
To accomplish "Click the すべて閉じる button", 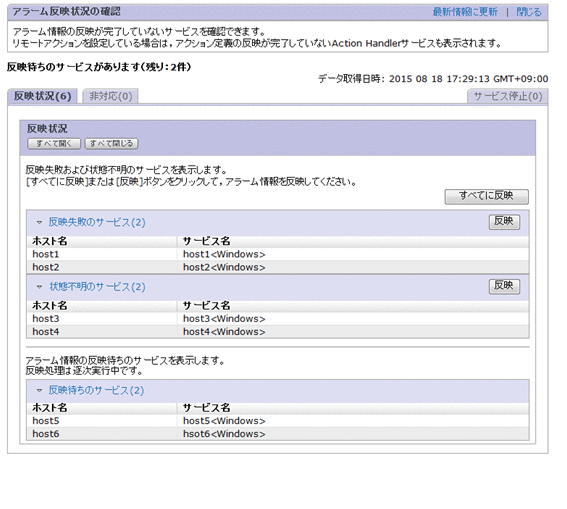I will pos(111,144).
